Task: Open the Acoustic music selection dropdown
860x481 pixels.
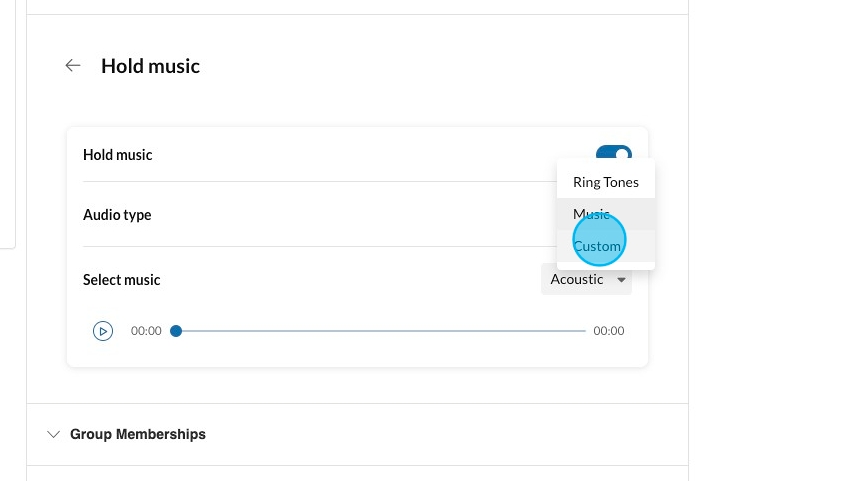Action: click(x=586, y=280)
